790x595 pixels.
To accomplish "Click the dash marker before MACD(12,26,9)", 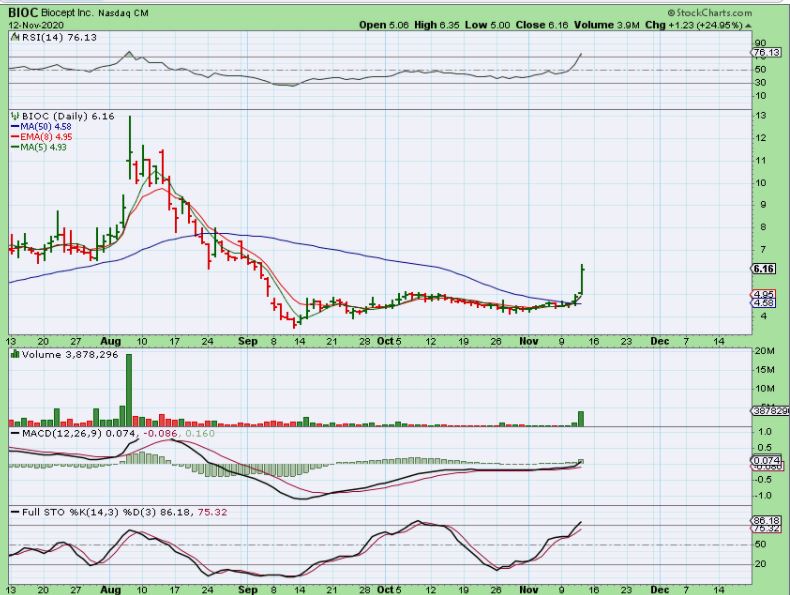I will [x=15, y=434].
